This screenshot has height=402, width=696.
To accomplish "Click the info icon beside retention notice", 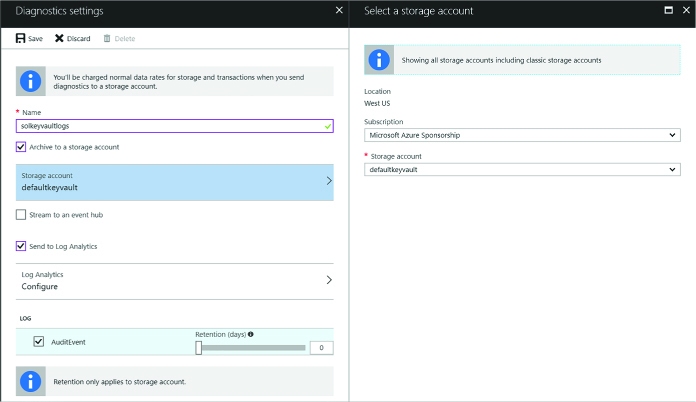I will point(31,381).
